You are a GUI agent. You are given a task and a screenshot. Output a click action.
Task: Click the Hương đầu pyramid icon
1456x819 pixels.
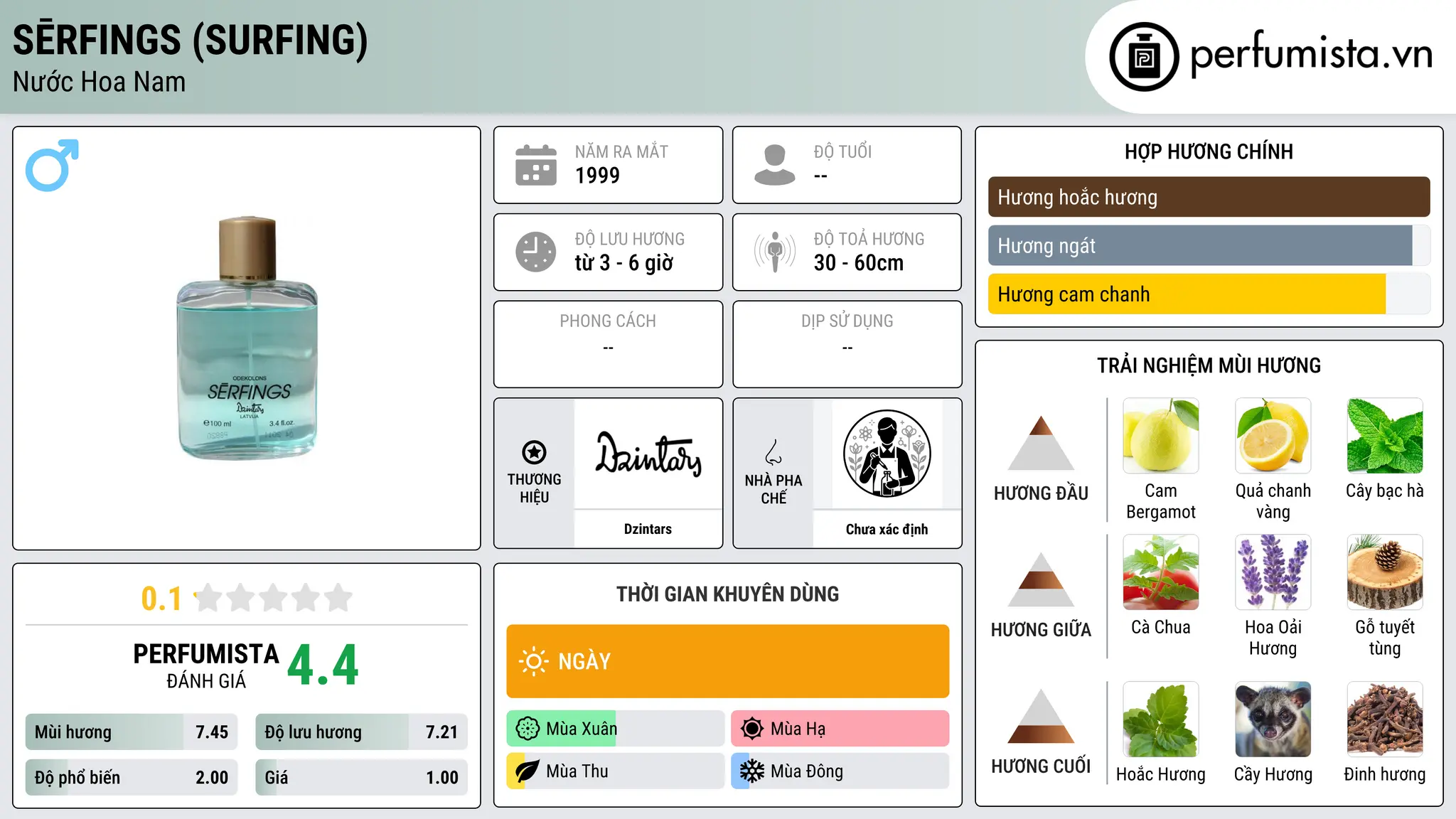[1041, 443]
